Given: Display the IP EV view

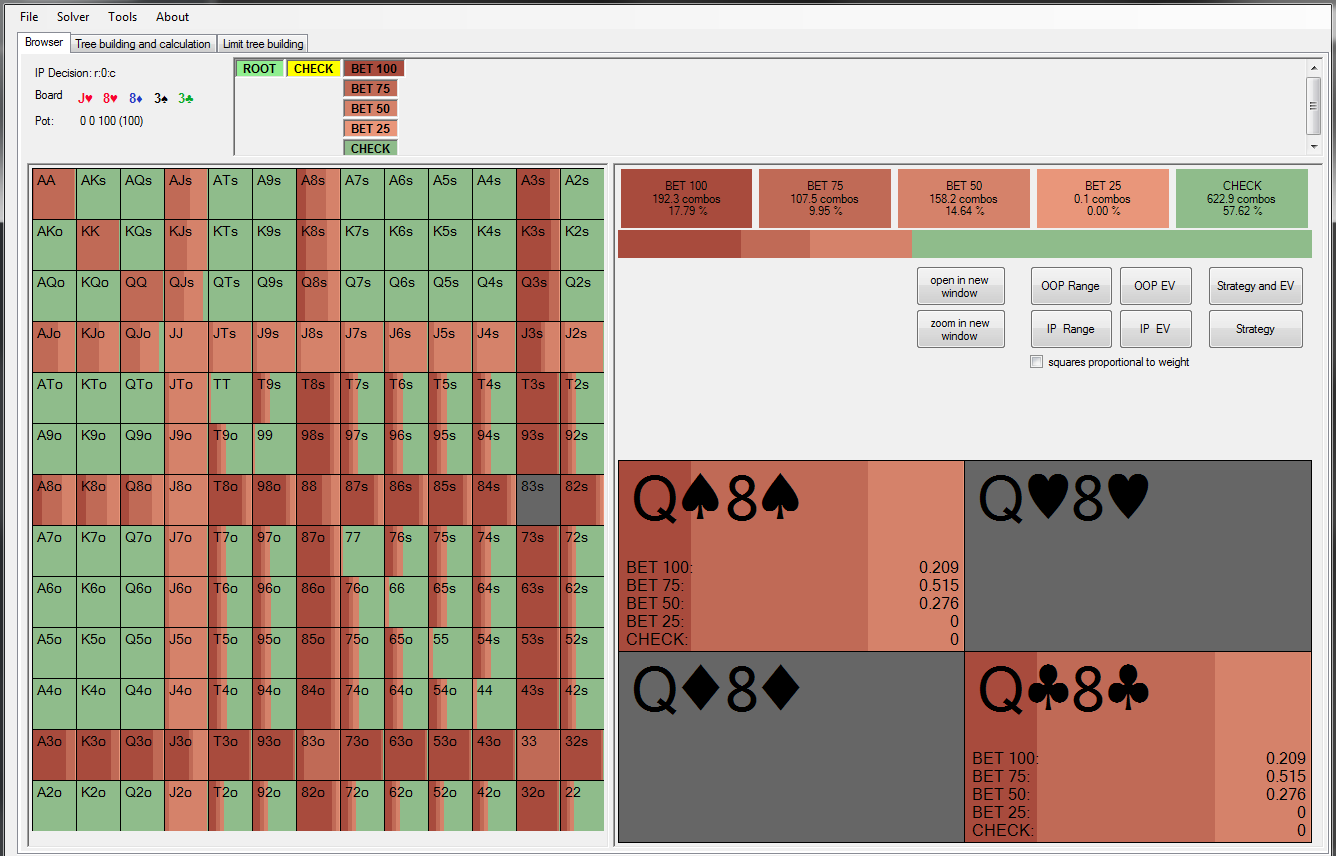Looking at the screenshot, I should [1156, 329].
